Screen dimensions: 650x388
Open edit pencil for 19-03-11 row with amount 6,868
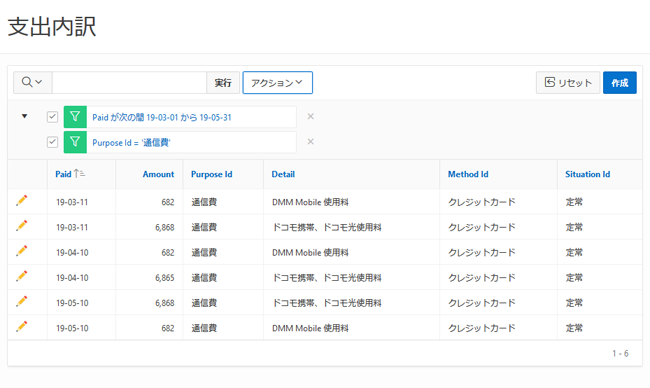click(22, 226)
